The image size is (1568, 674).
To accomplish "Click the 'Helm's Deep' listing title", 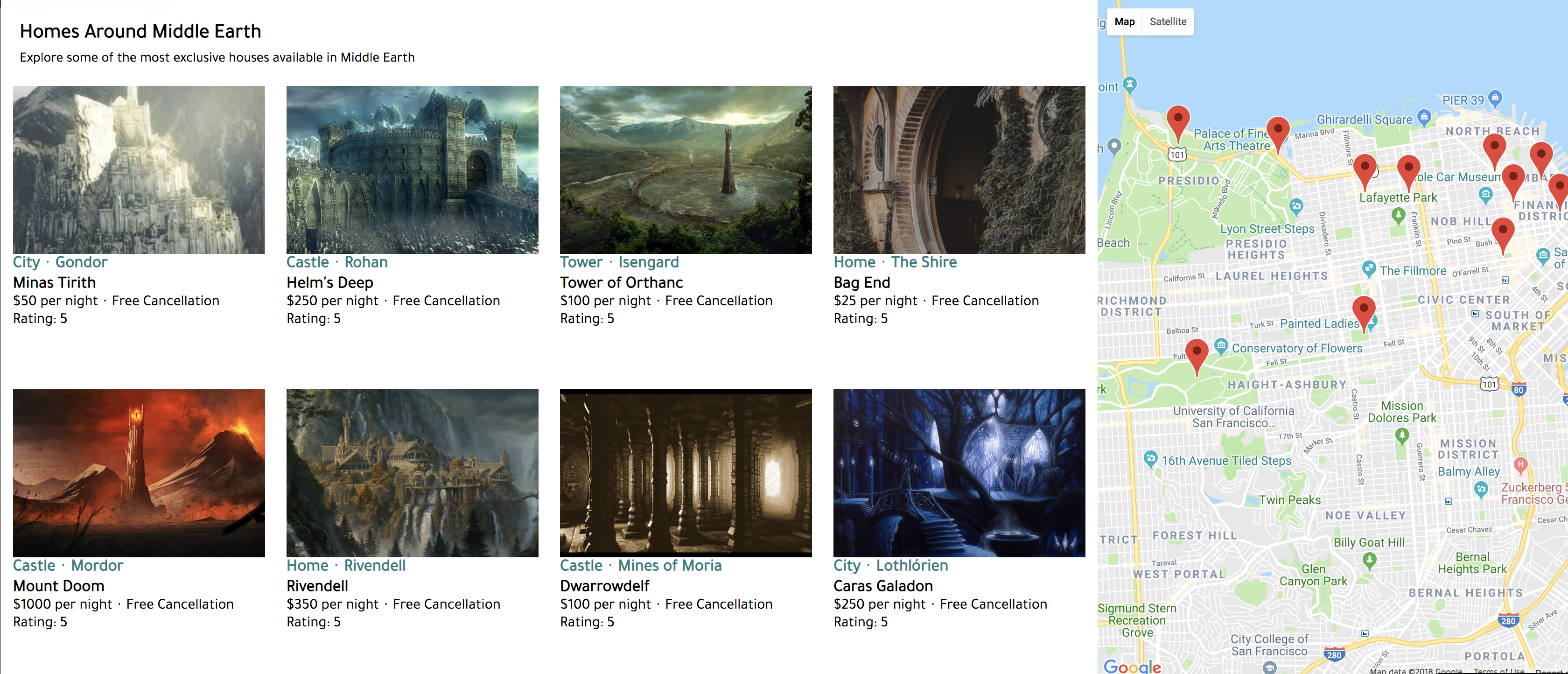I will (329, 282).
